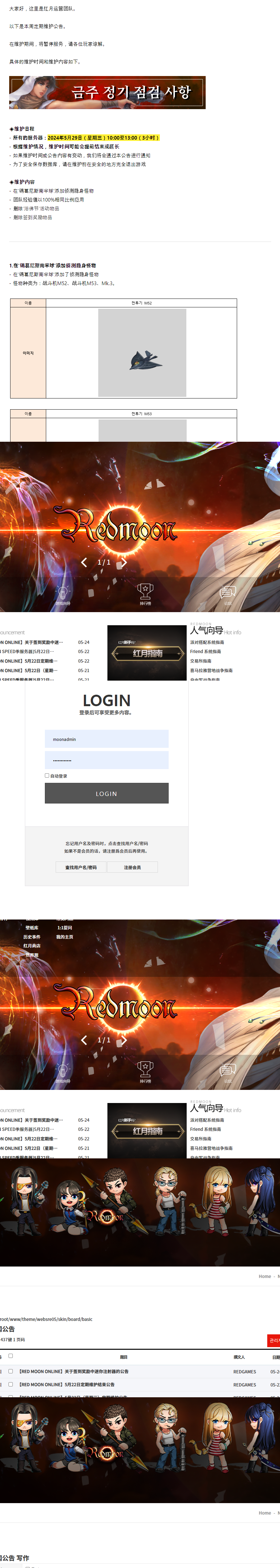Tick the checkbox for the 5月22日定期维护结束公告 row
Screen dimensions: 280x1568
click(x=10, y=1384)
